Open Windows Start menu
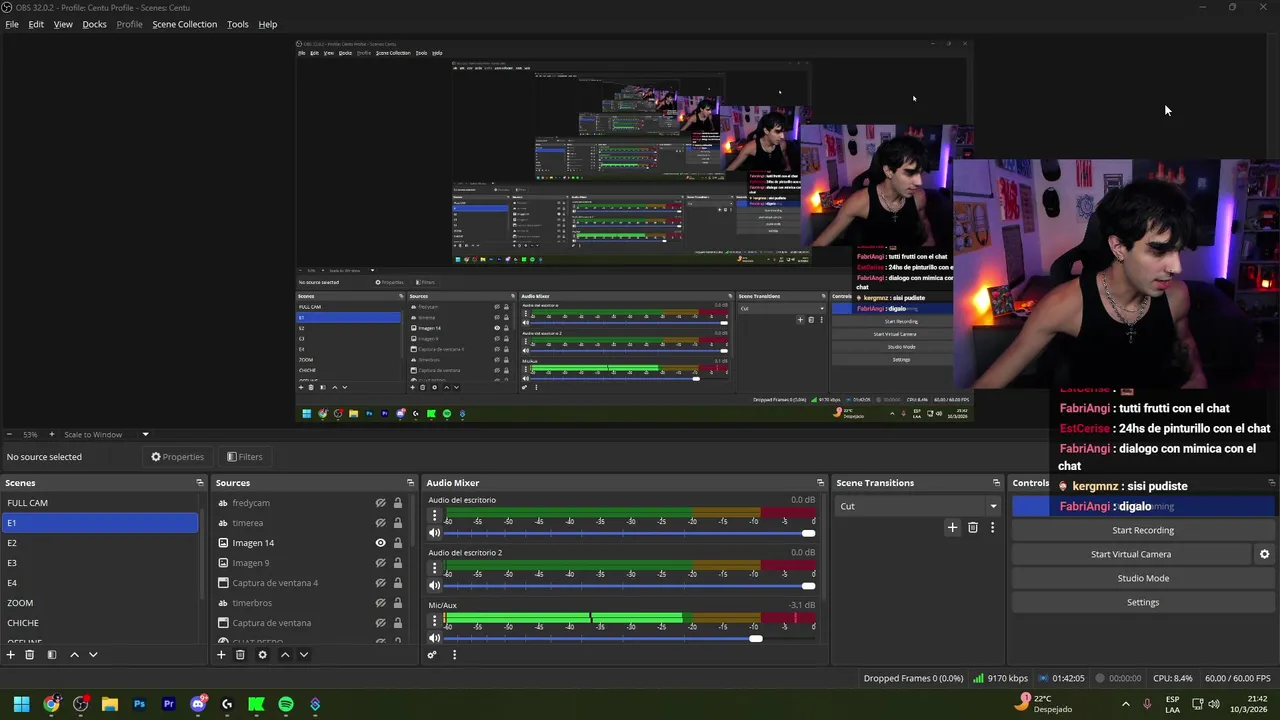Viewport: 1280px width, 720px height. click(21, 704)
